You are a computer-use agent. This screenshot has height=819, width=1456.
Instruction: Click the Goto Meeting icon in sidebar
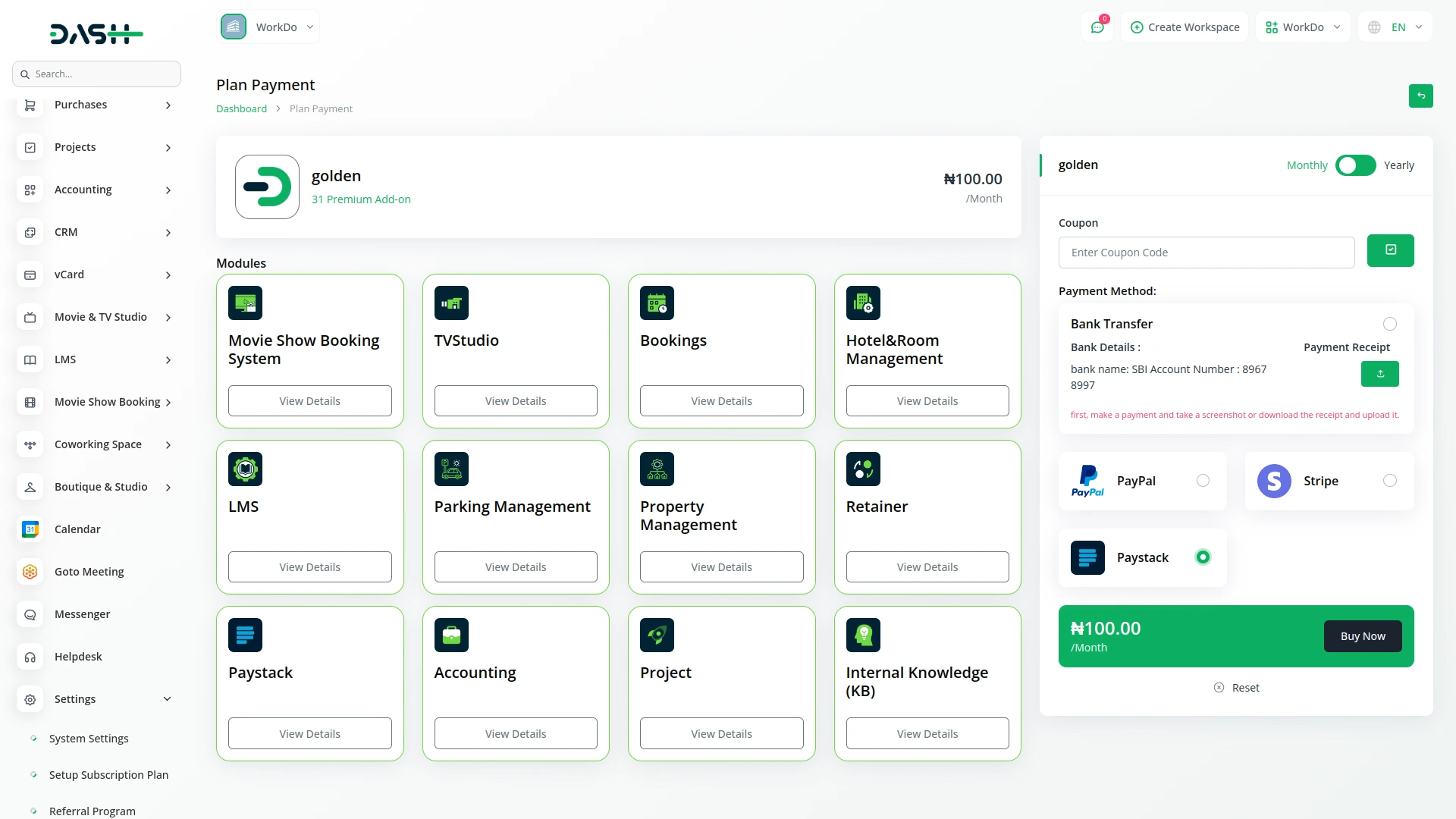30,572
